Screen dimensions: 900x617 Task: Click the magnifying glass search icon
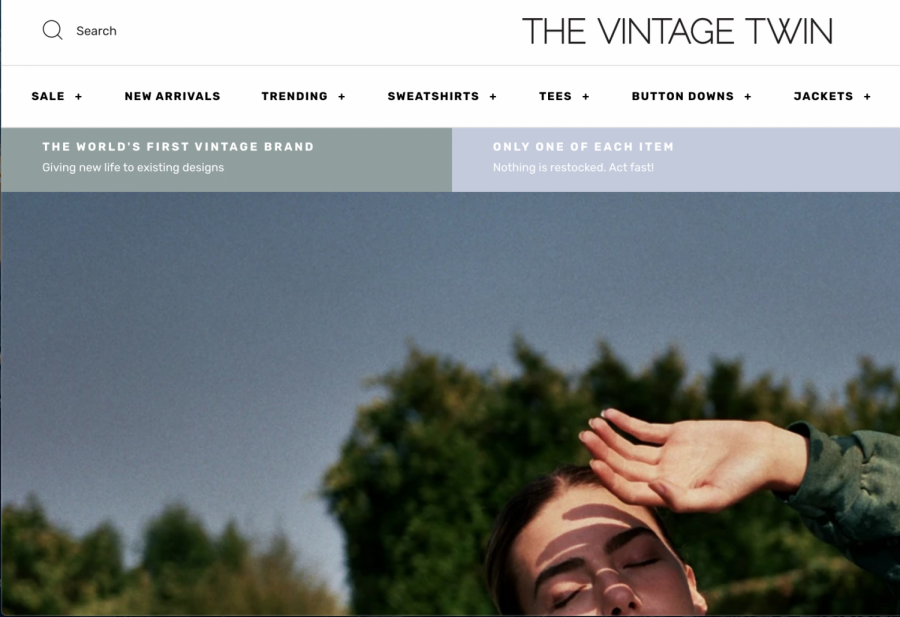click(52, 30)
